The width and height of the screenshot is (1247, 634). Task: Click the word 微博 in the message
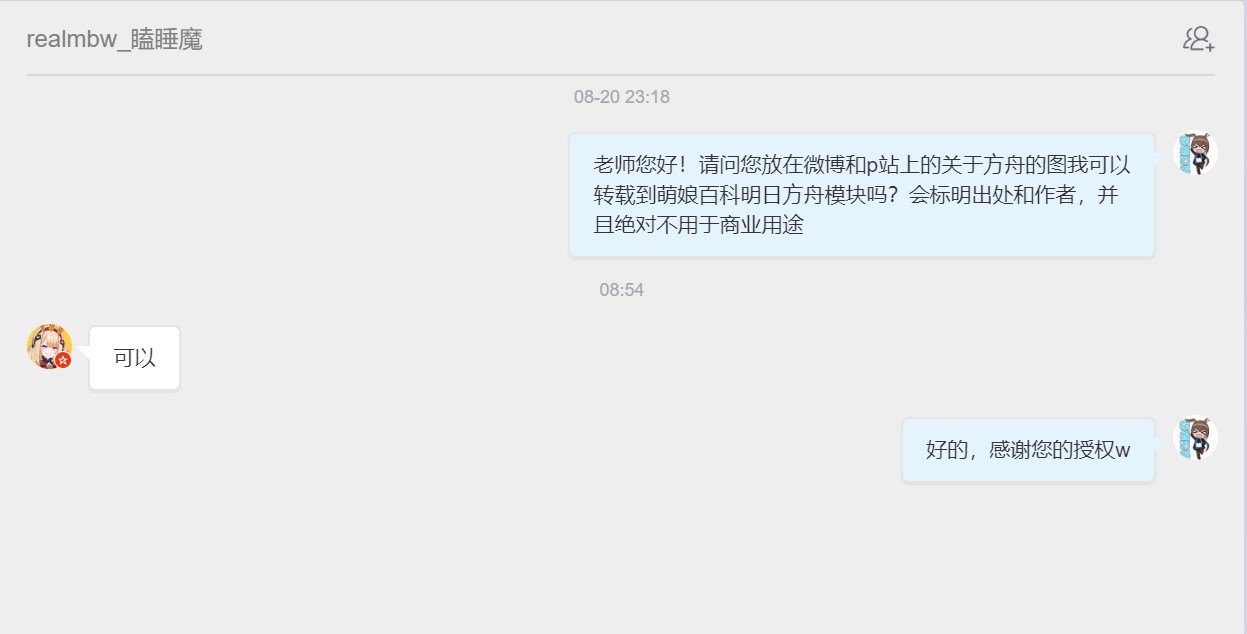[824, 165]
